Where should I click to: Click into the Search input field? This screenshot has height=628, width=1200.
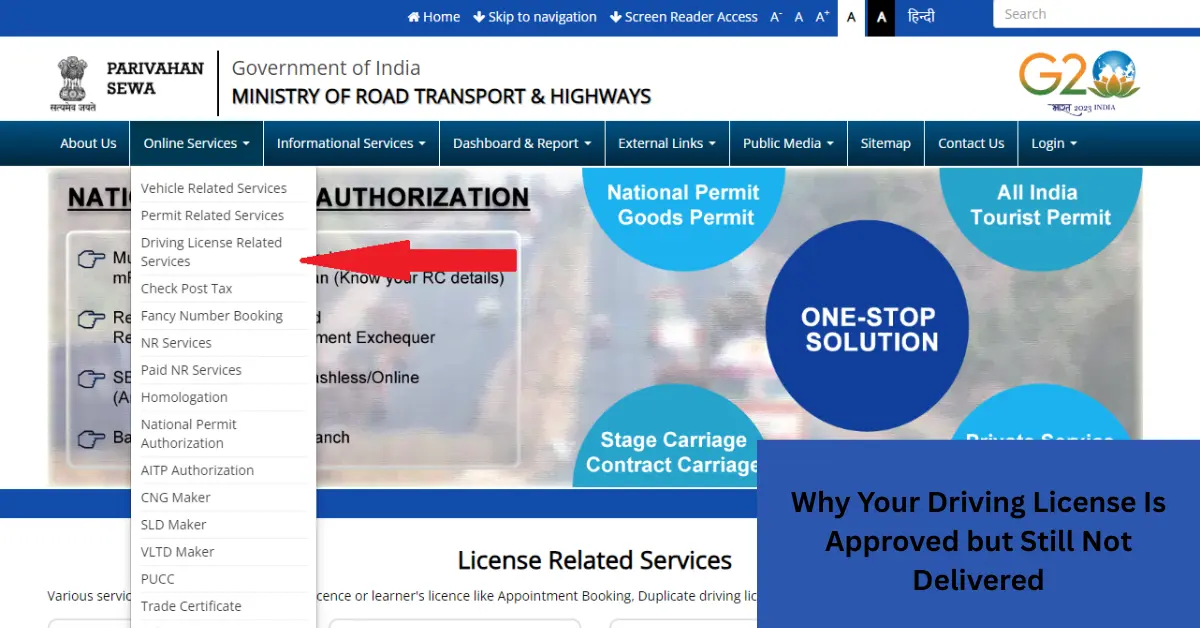pyautogui.click(x=1096, y=14)
